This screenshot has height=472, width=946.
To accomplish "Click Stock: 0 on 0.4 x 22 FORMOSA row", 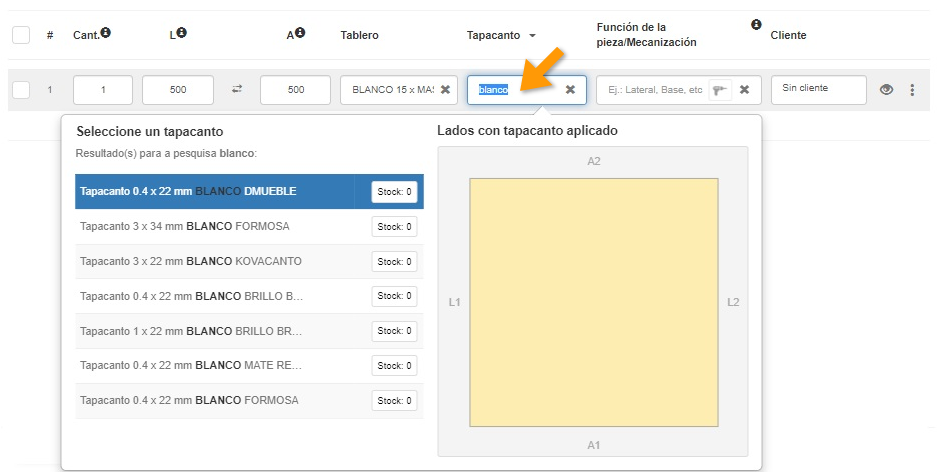I will pyautogui.click(x=395, y=401).
